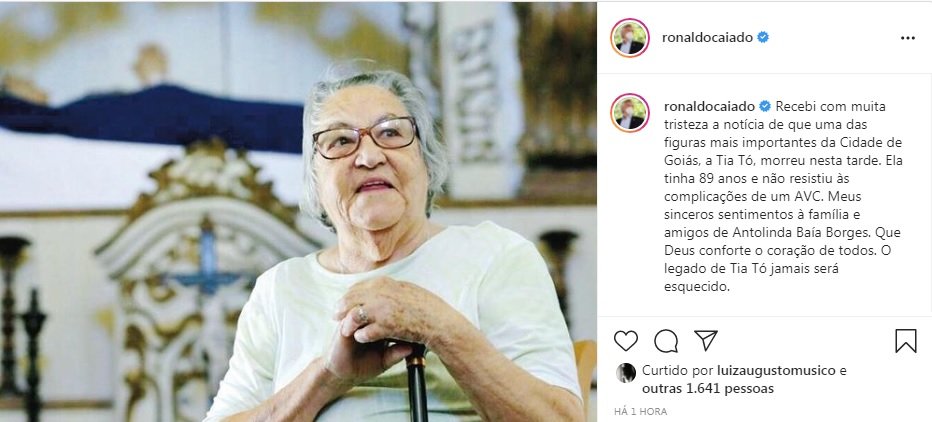Screen dimensions: 932x422
Task: Click ronaldocaiado username in the caption
Action: (x=710, y=106)
